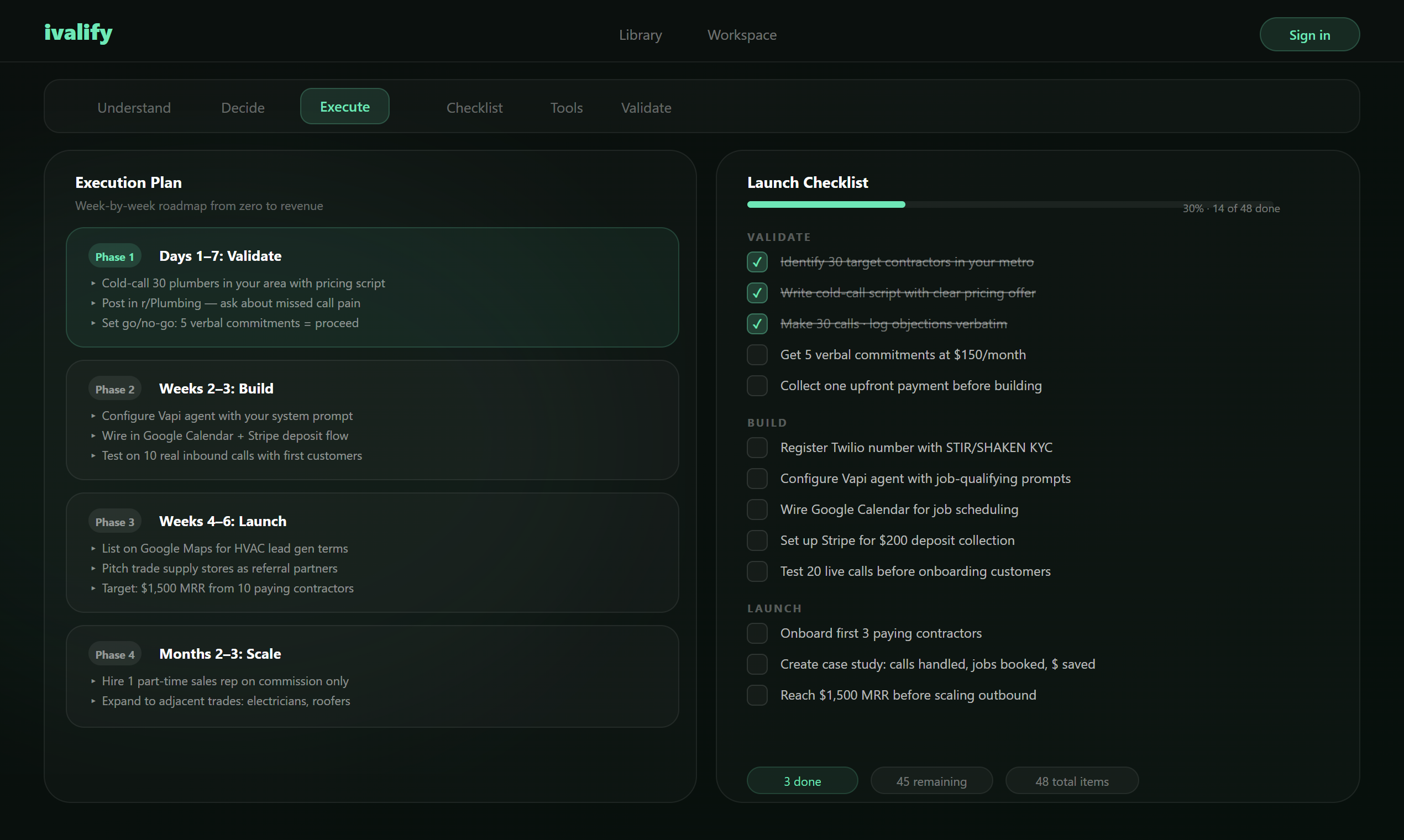Click the Launch Checklist title
This screenshot has width=1404, height=840.
tap(807, 182)
